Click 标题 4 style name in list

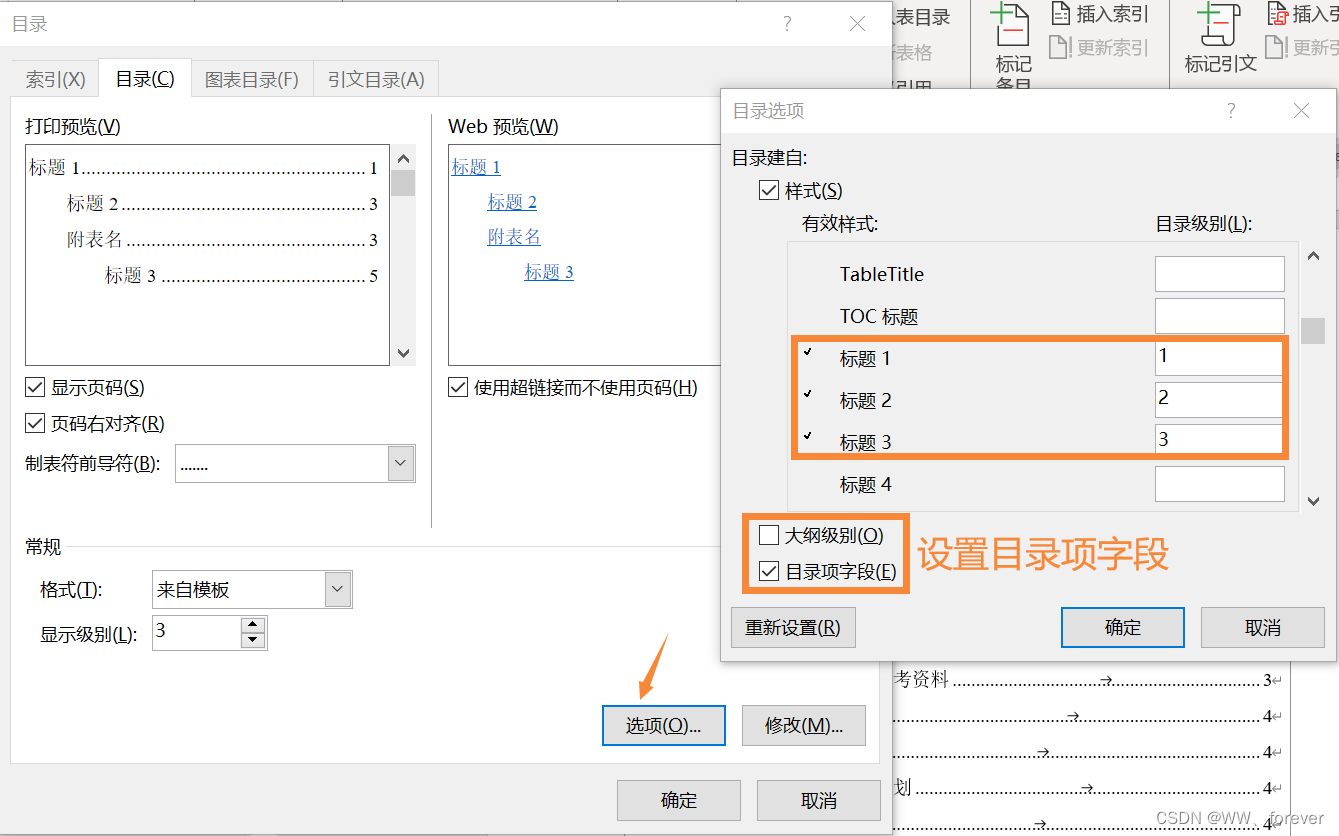coord(866,485)
